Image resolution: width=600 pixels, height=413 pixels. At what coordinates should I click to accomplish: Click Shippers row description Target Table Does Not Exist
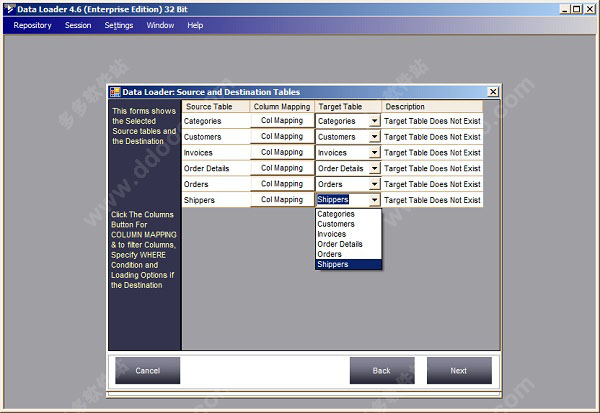[432, 200]
